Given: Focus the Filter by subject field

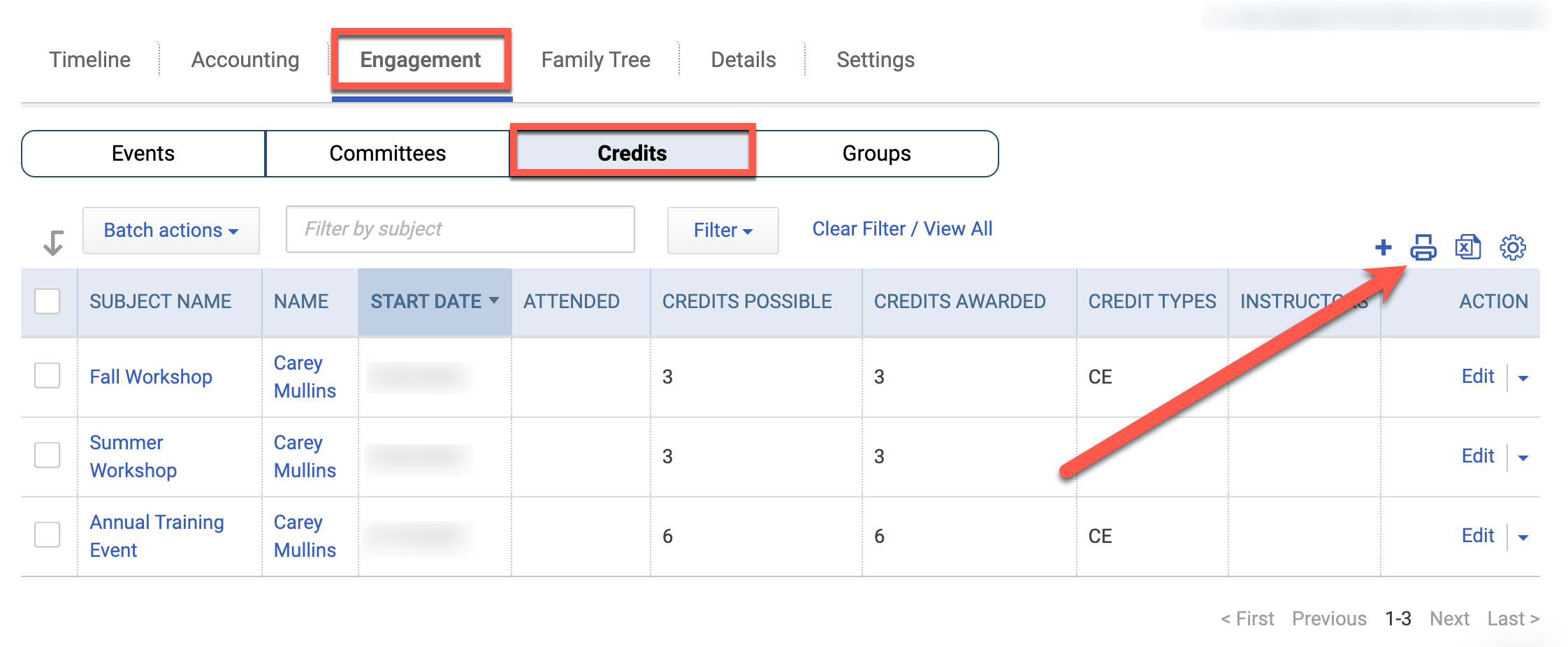Looking at the screenshot, I should click(460, 228).
